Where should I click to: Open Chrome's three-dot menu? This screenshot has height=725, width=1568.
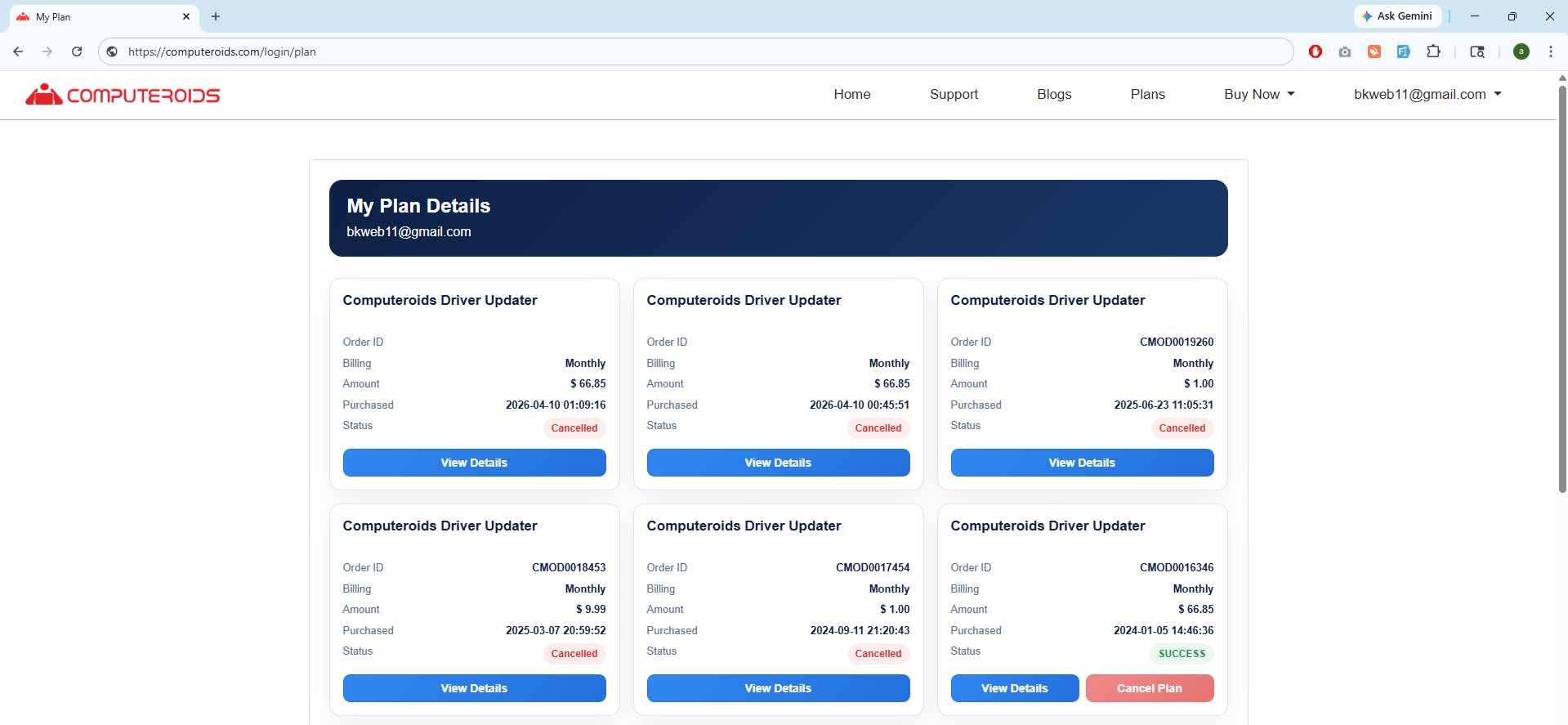(1551, 51)
